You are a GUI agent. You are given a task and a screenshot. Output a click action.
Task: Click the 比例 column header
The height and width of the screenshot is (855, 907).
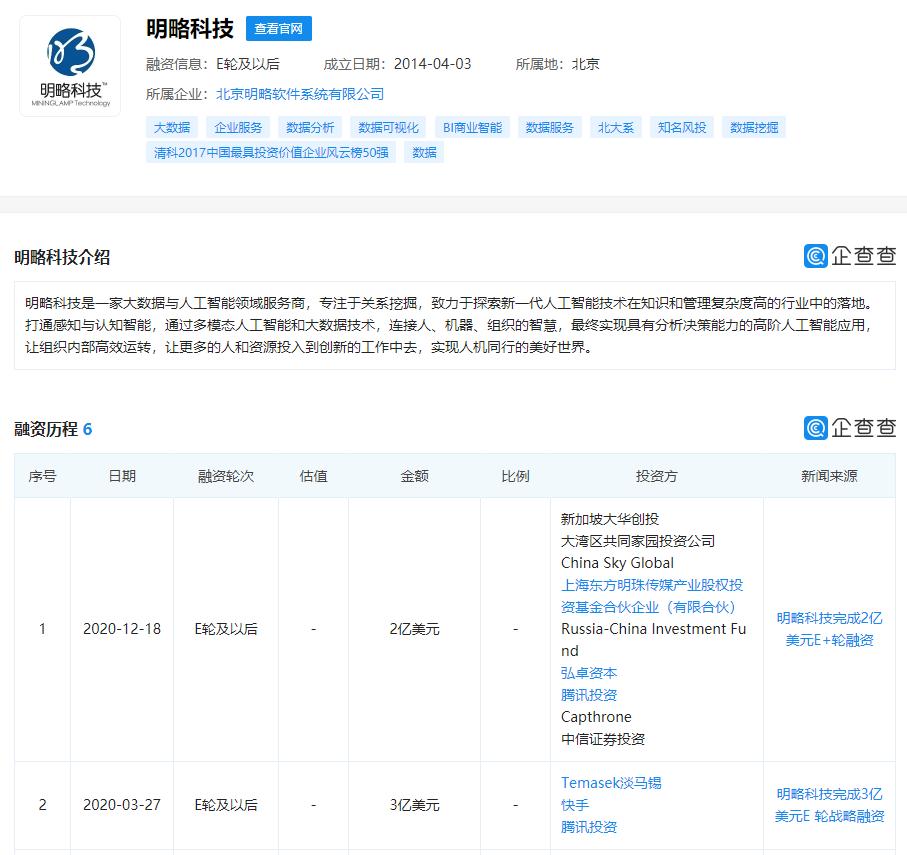(515, 476)
